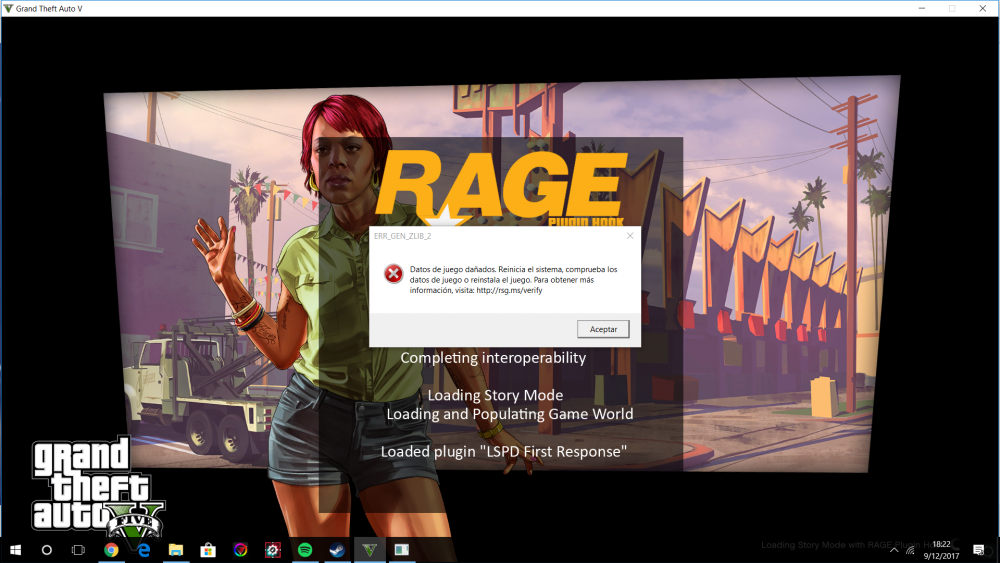Click the ERR_GEN_ZLIB_2 dialog title
Viewport: 1000px width, 563px height.
point(402,236)
